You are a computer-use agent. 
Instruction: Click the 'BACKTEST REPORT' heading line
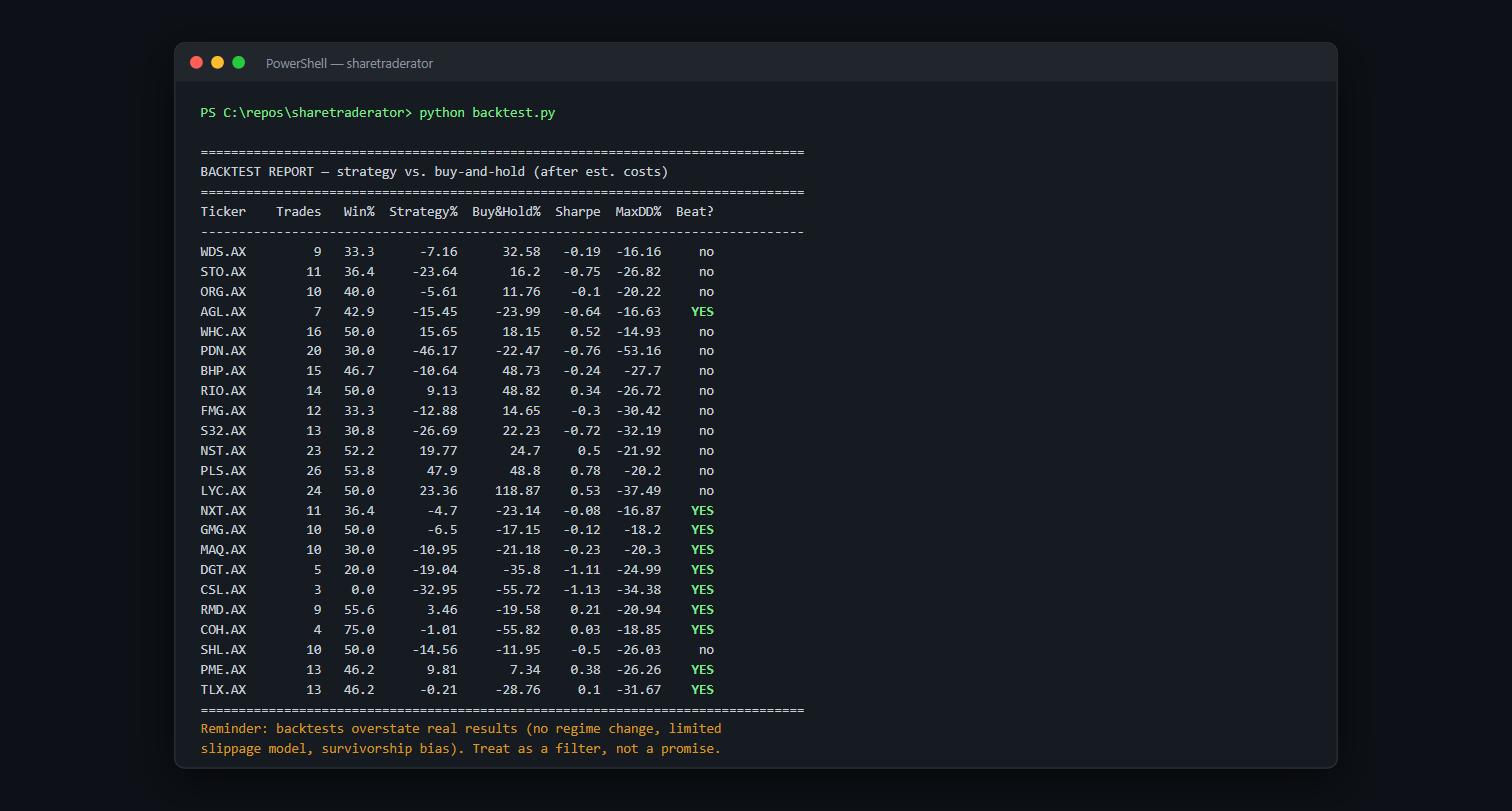coord(434,171)
